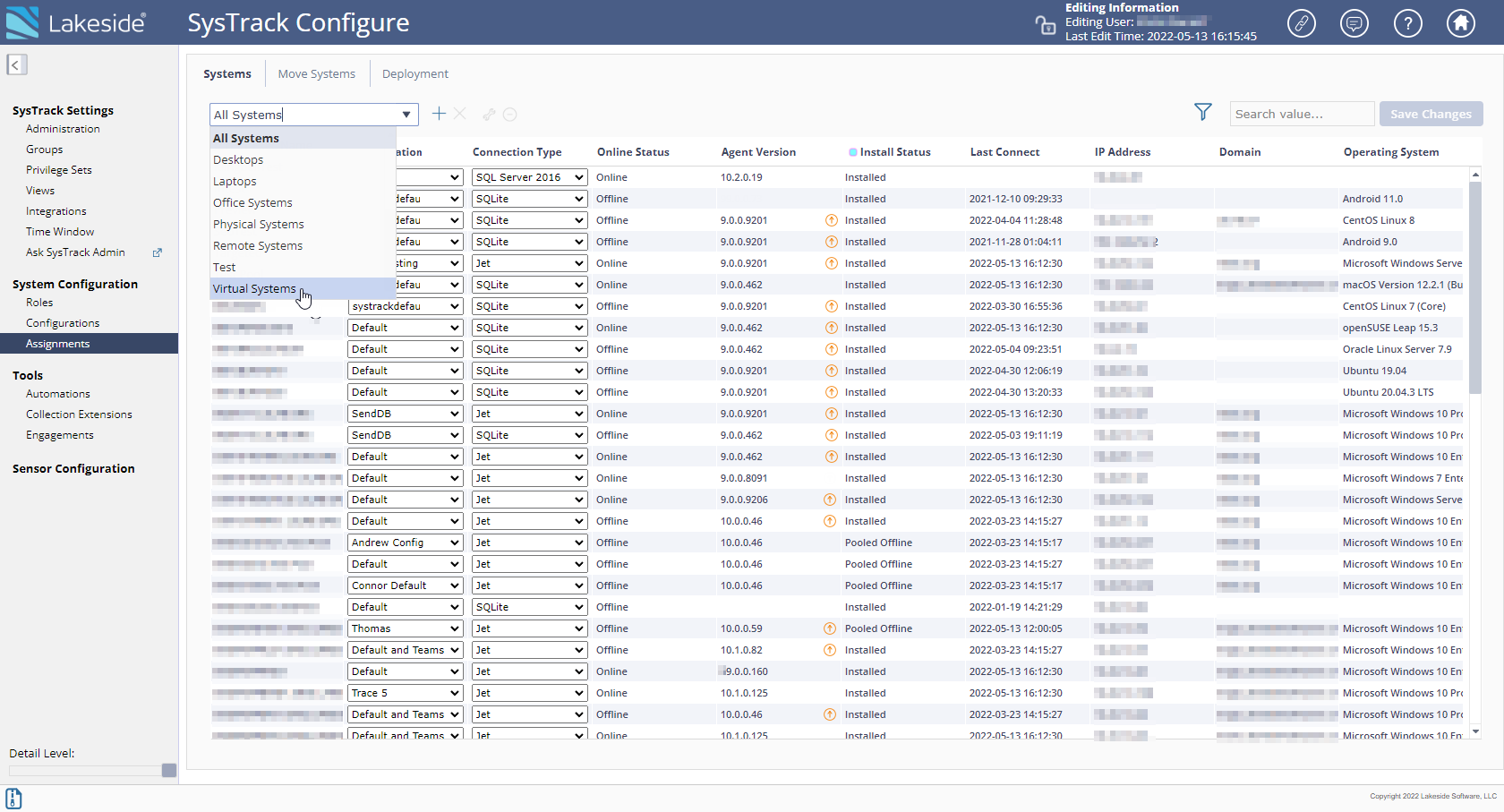The width and height of the screenshot is (1504, 812).
Task: Open help with the question mark icon
Action: [1408, 23]
